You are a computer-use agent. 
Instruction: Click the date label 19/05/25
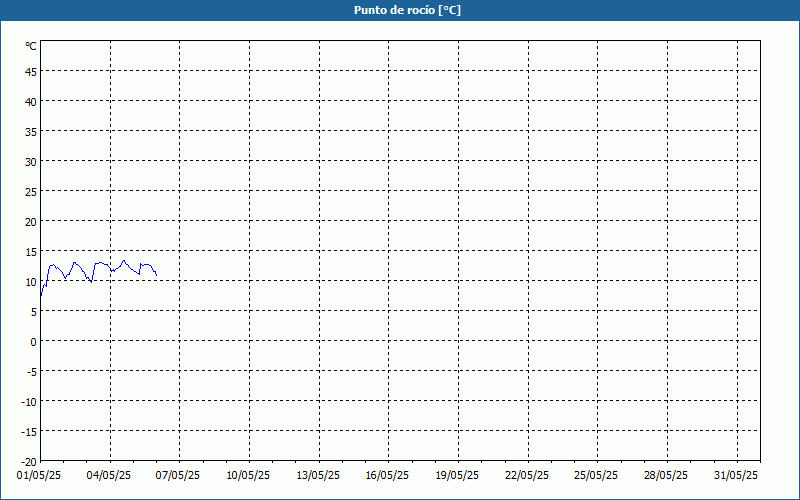click(457, 476)
